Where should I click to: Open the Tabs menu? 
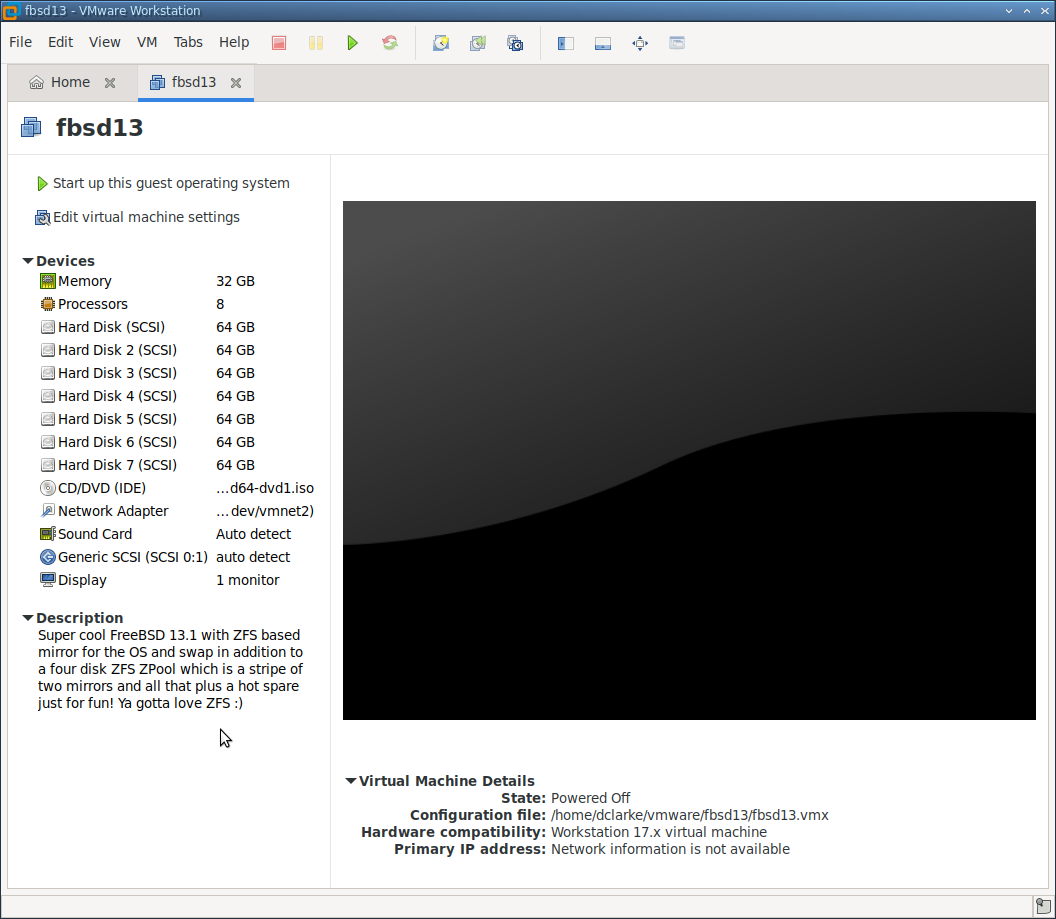coord(188,42)
